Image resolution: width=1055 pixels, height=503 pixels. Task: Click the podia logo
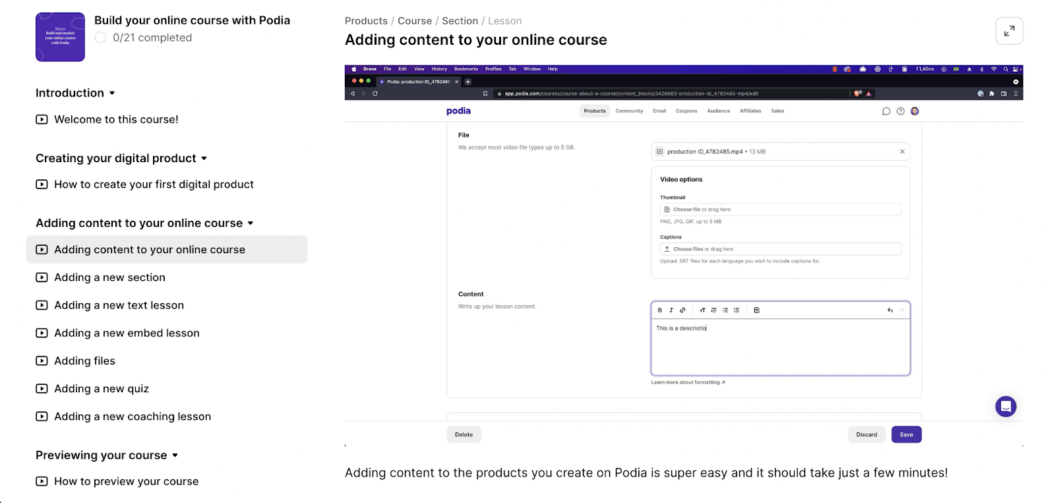(x=459, y=111)
